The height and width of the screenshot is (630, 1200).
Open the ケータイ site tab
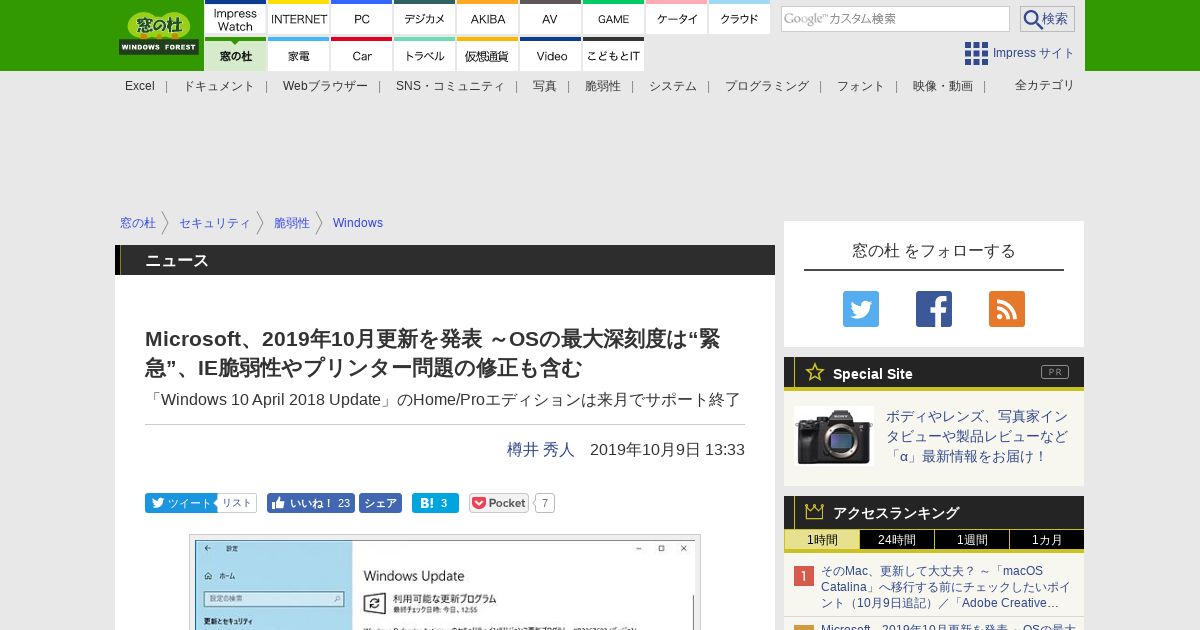pyautogui.click(x=677, y=19)
